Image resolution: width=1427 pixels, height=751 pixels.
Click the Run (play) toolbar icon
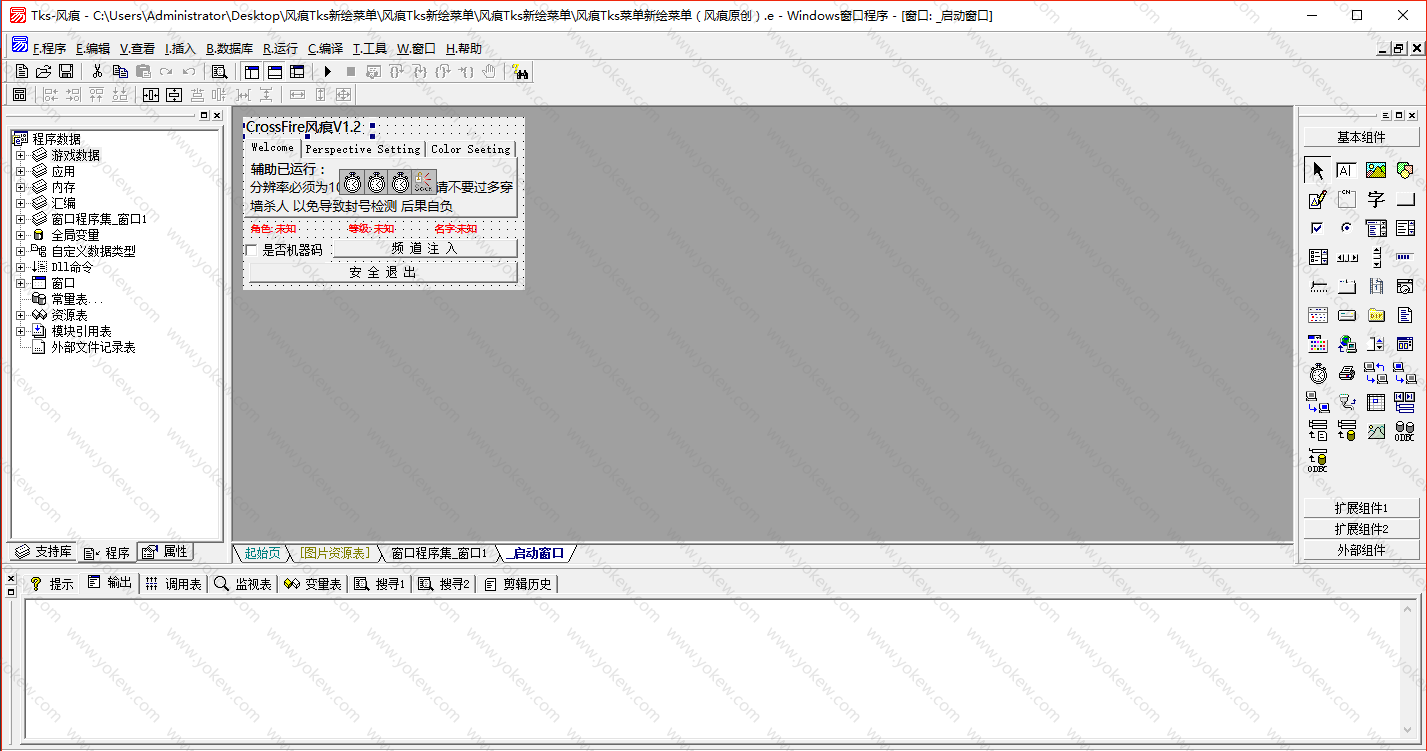pyautogui.click(x=327, y=71)
